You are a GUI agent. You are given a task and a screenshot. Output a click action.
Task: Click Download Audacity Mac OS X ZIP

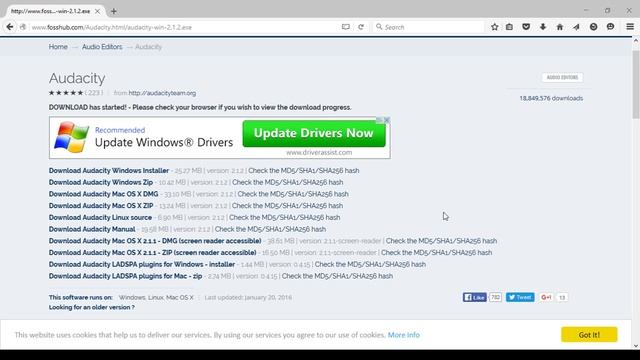(x=101, y=206)
